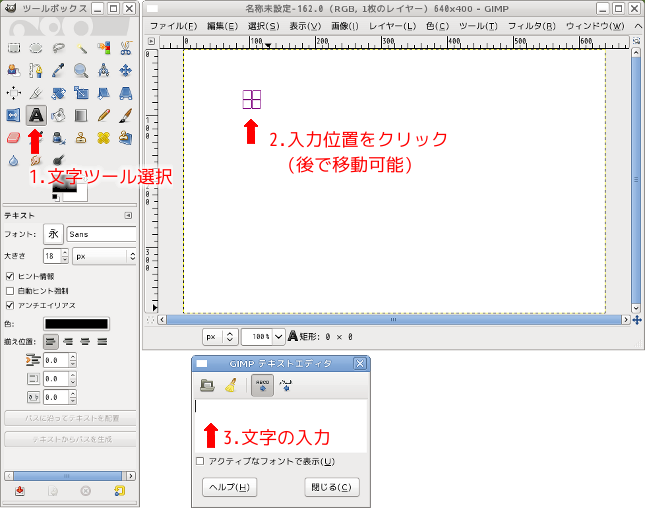The width and height of the screenshot is (645, 508).
Task: Check 'アクティブなフォントで表示' option
Action: click(200, 461)
